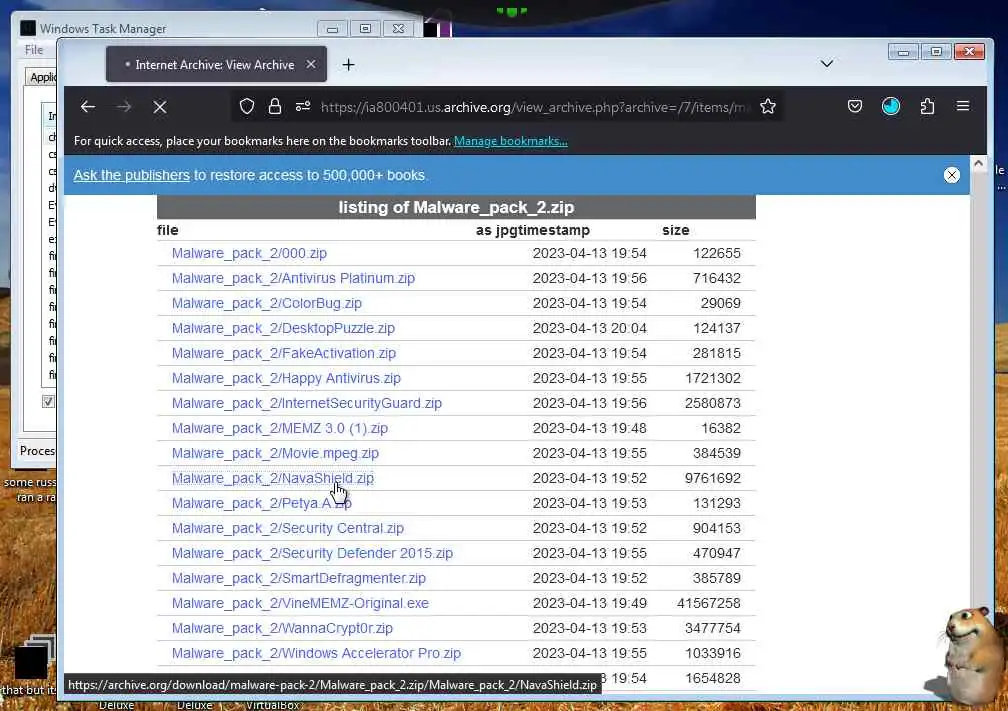This screenshot has width=1008, height=711.
Task: Open the Happy Antivirus.zip file link
Action: click(286, 379)
